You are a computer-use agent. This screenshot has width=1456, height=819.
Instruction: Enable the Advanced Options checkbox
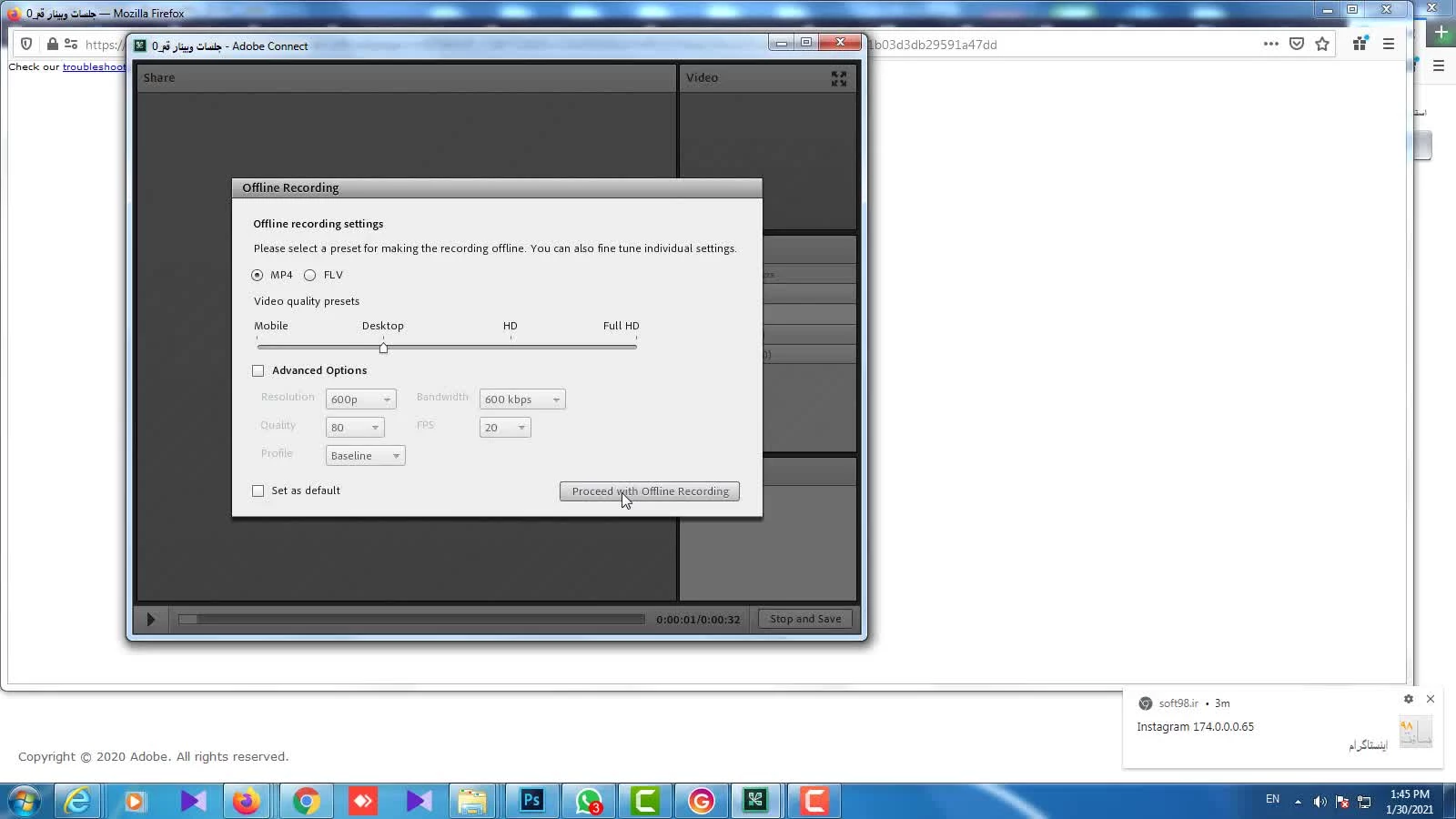point(258,370)
